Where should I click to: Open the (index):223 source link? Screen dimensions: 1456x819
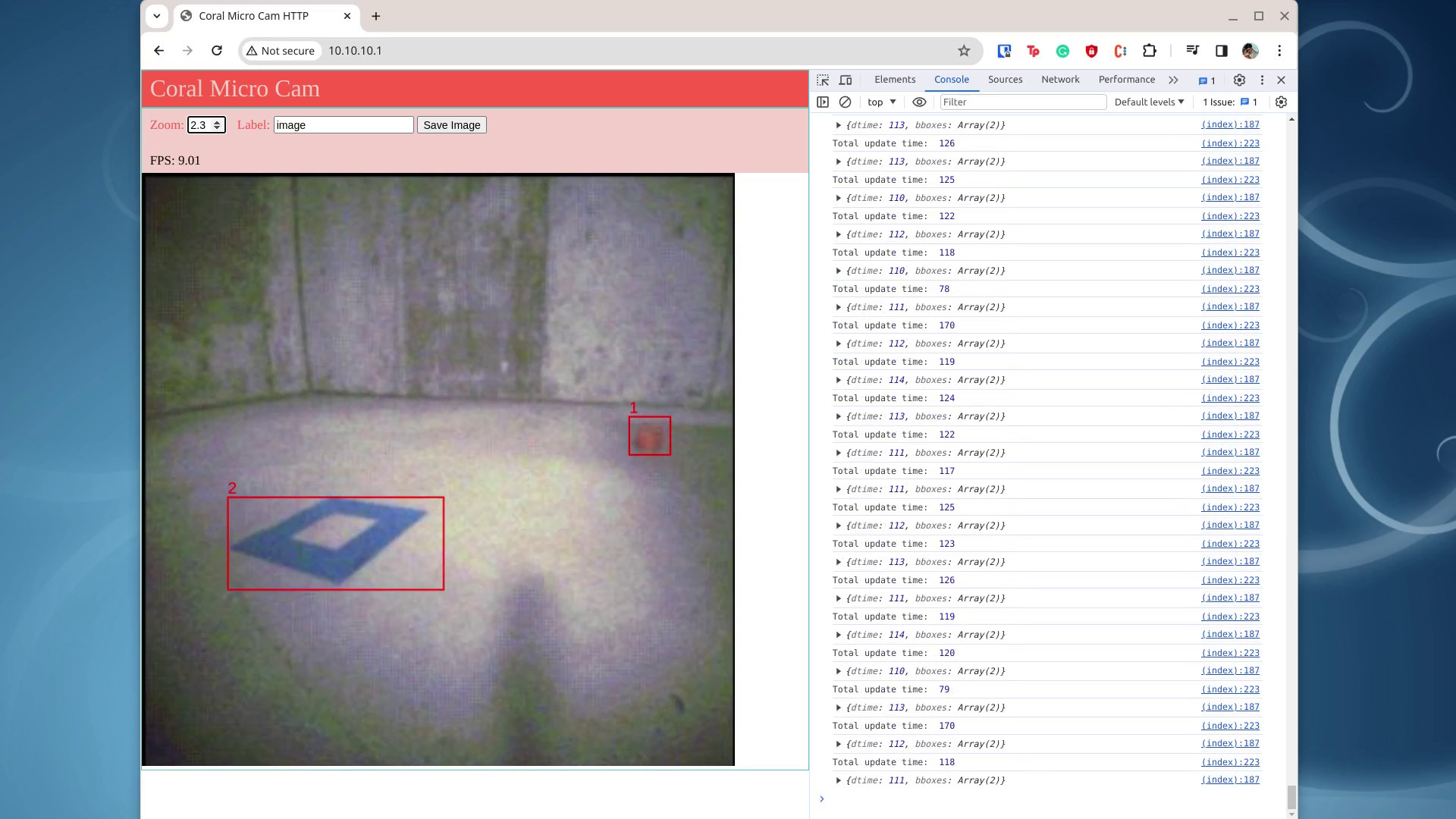coord(1228,143)
